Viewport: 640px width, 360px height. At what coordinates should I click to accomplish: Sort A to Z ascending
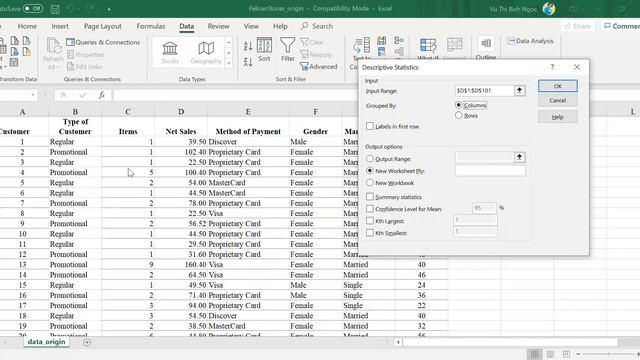(x=248, y=46)
